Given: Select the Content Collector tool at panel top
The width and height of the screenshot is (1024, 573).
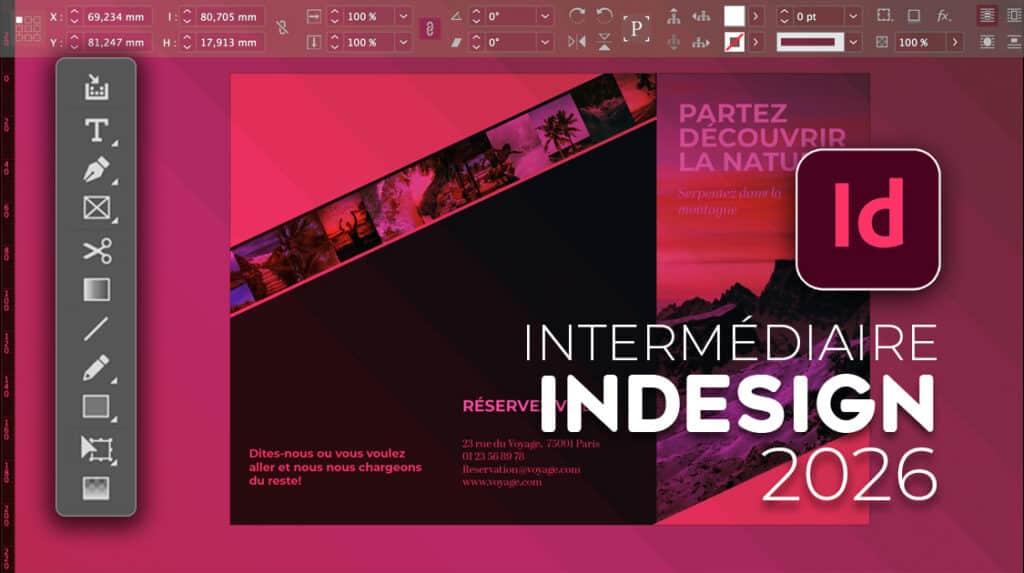Looking at the screenshot, I should click(x=96, y=87).
